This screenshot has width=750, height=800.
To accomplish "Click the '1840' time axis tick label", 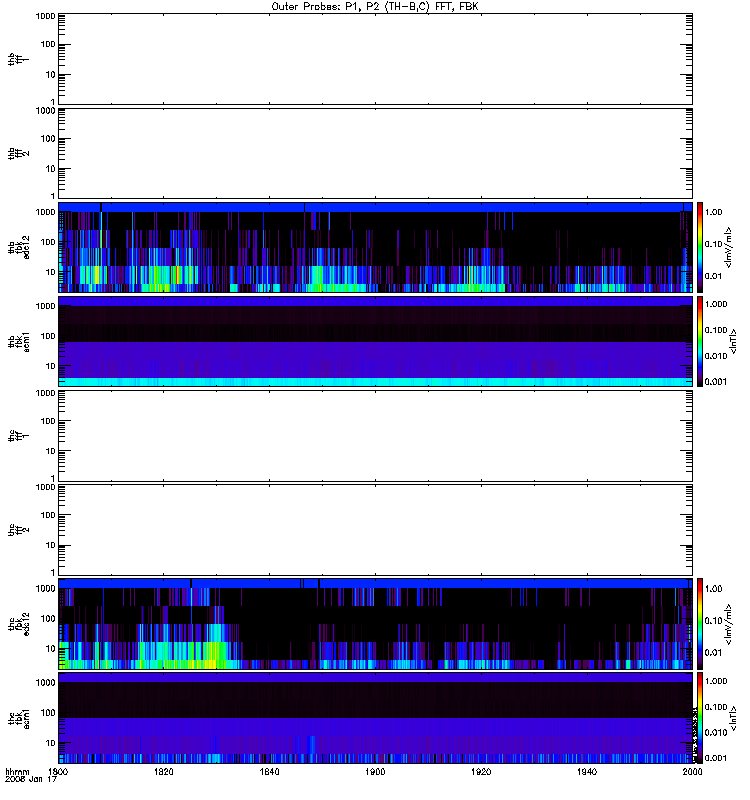I will point(269,771).
